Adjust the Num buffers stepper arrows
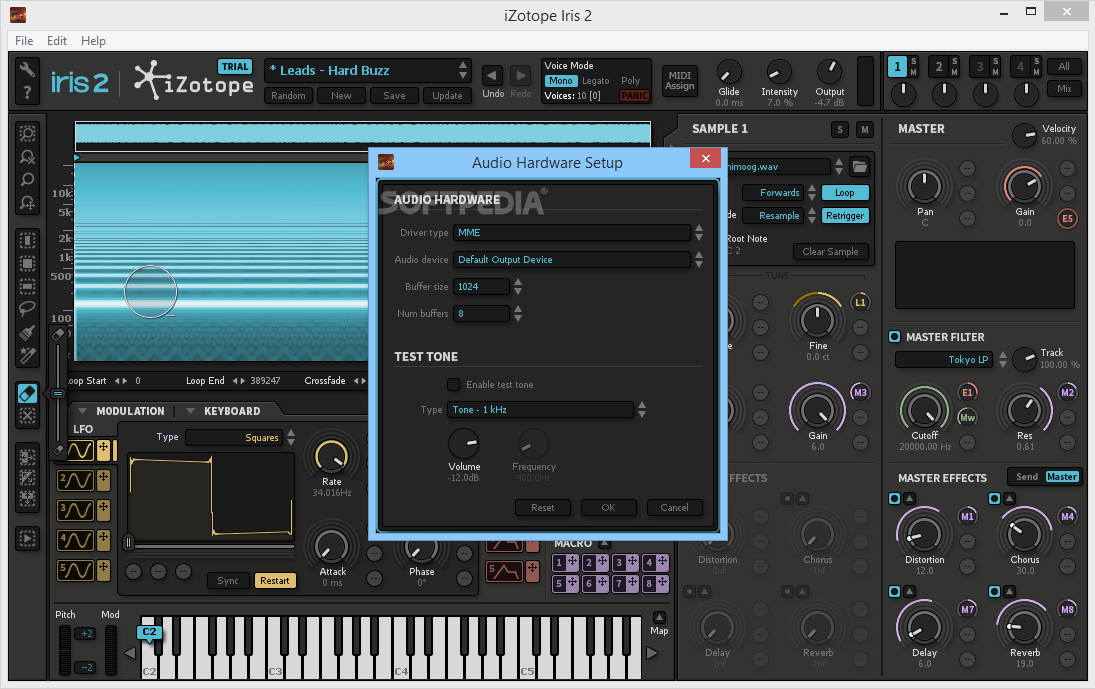The image size is (1095, 689). (517, 313)
